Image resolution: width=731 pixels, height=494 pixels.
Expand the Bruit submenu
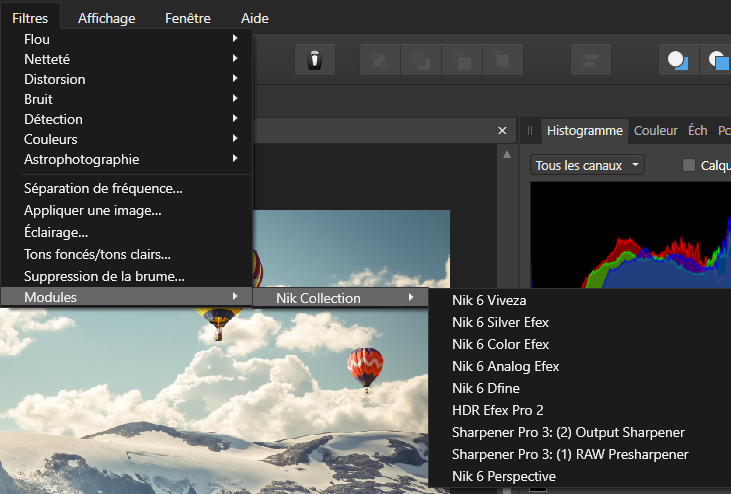[127, 99]
